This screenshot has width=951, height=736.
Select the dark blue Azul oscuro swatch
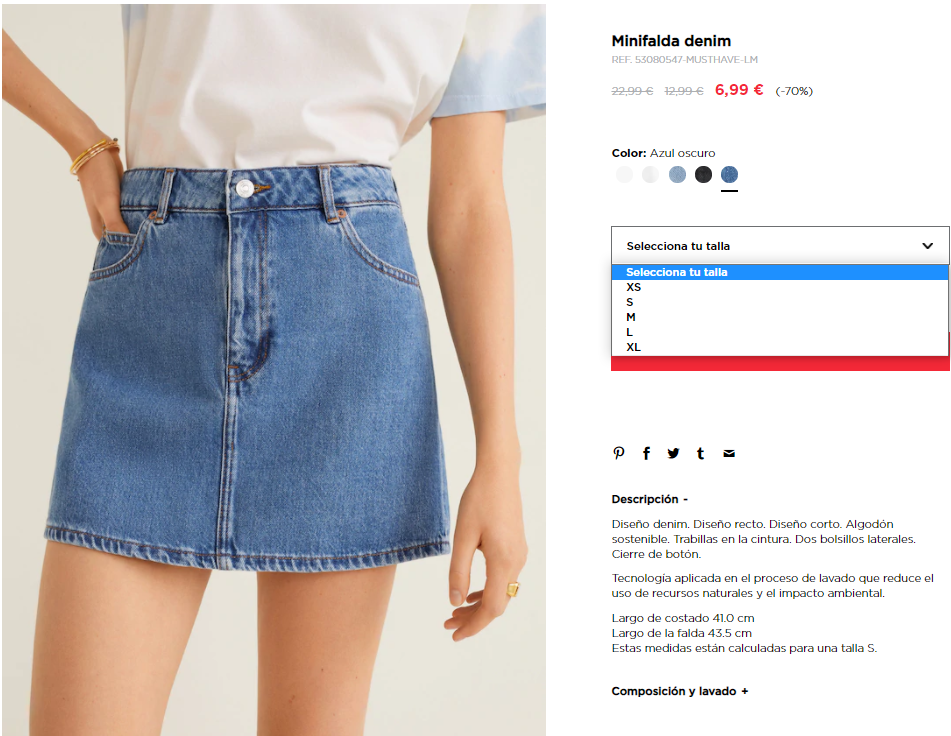point(729,175)
